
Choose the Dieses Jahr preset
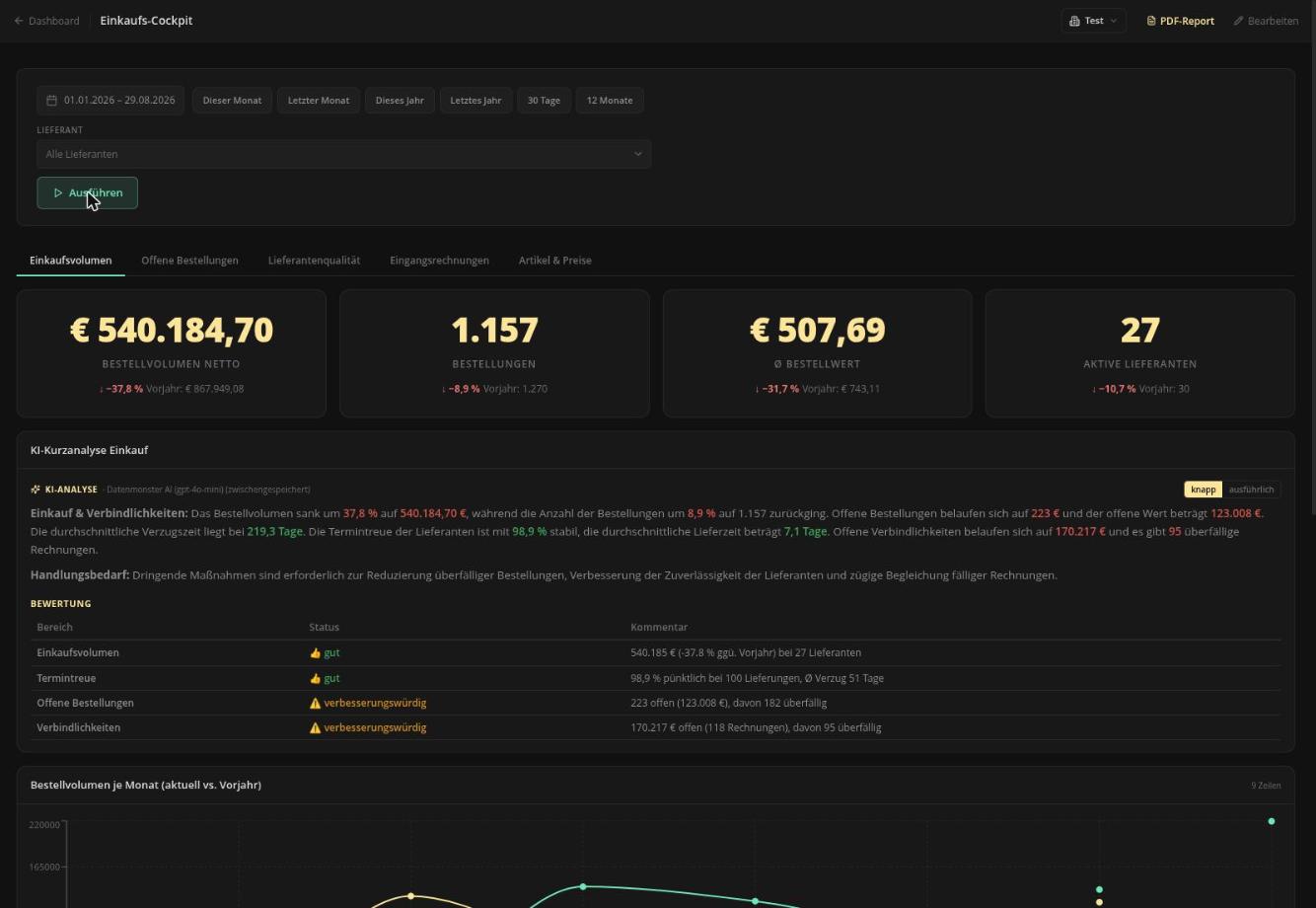pos(400,101)
